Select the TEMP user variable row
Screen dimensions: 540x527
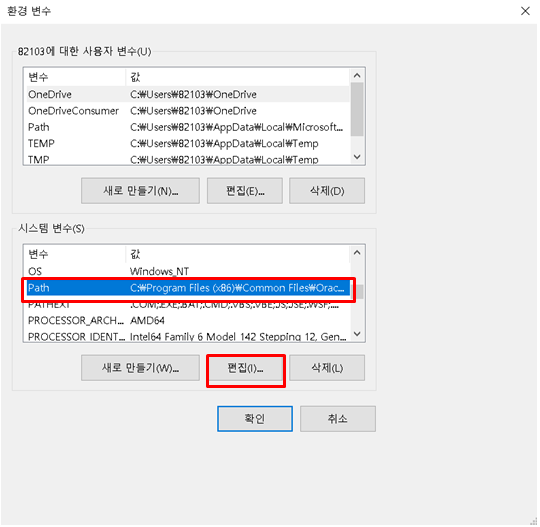(188, 143)
